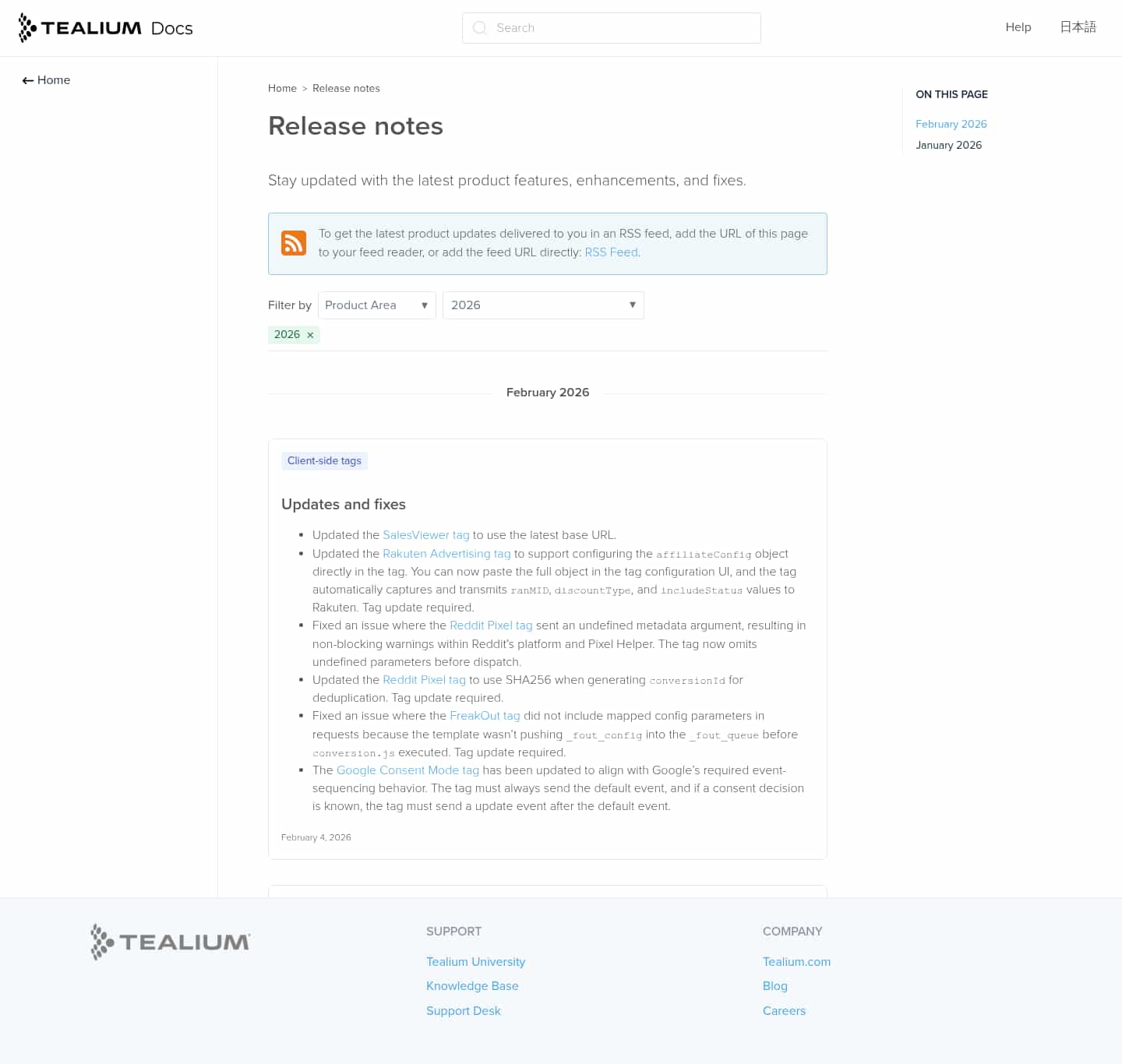Image resolution: width=1122 pixels, height=1064 pixels.
Task: Click the February 4, 2026 date text
Action: coord(316,837)
